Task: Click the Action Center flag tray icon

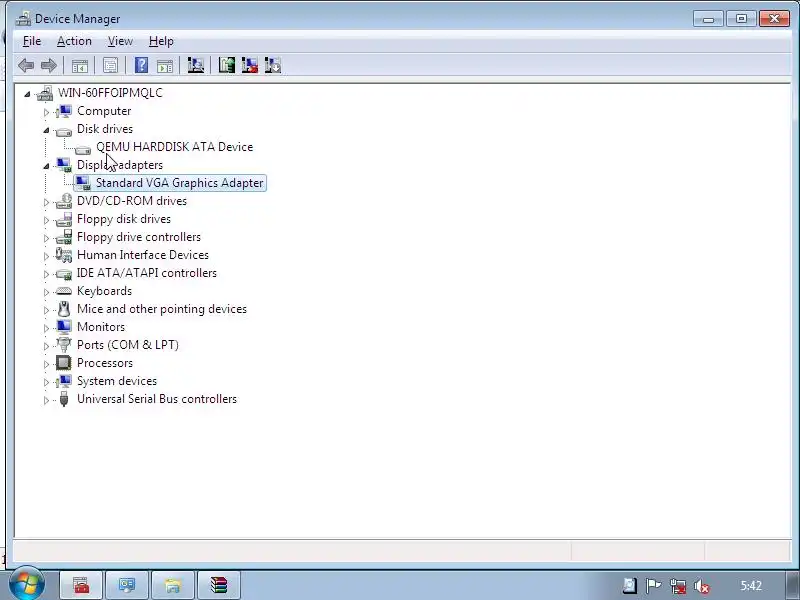Action: click(654, 586)
